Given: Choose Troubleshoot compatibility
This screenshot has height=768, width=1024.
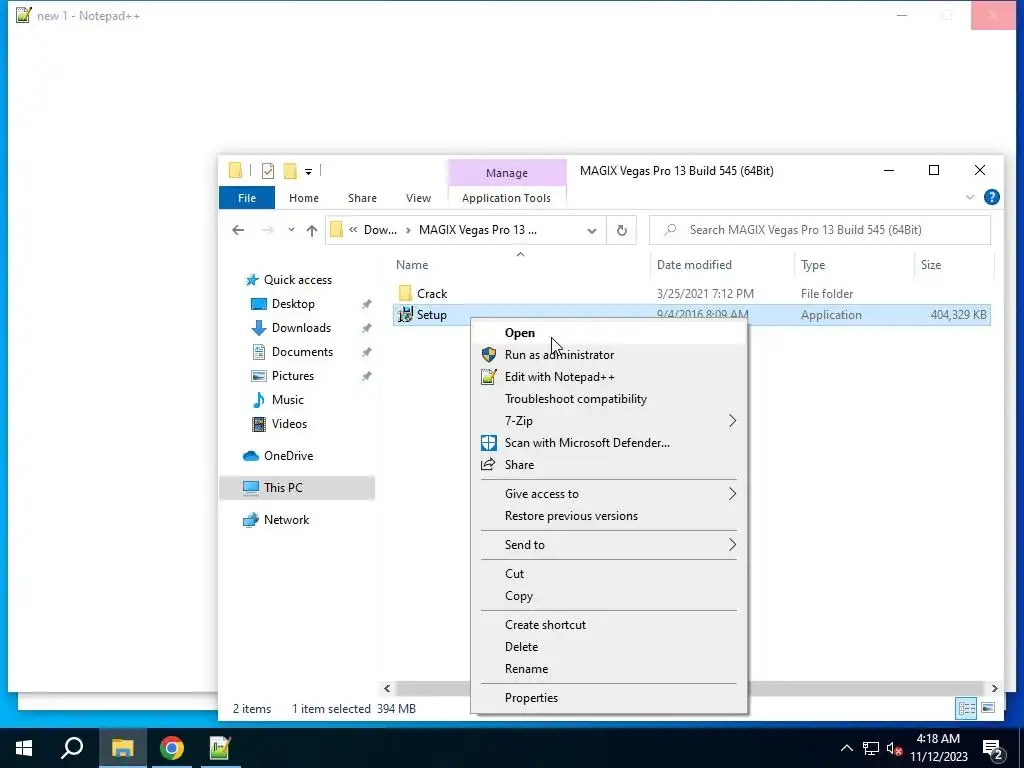Looking at the screenshot, I should pos(609,399).
